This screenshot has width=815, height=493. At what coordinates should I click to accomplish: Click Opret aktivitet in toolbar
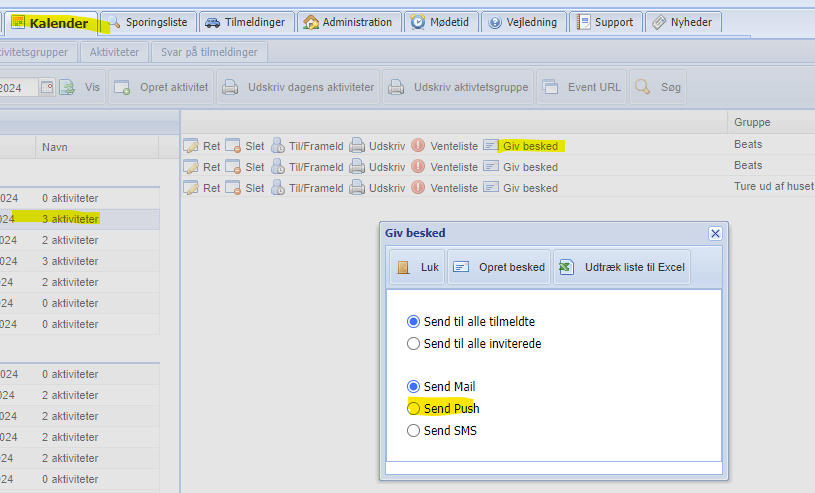pyautogui.click(x=162, y=87)
